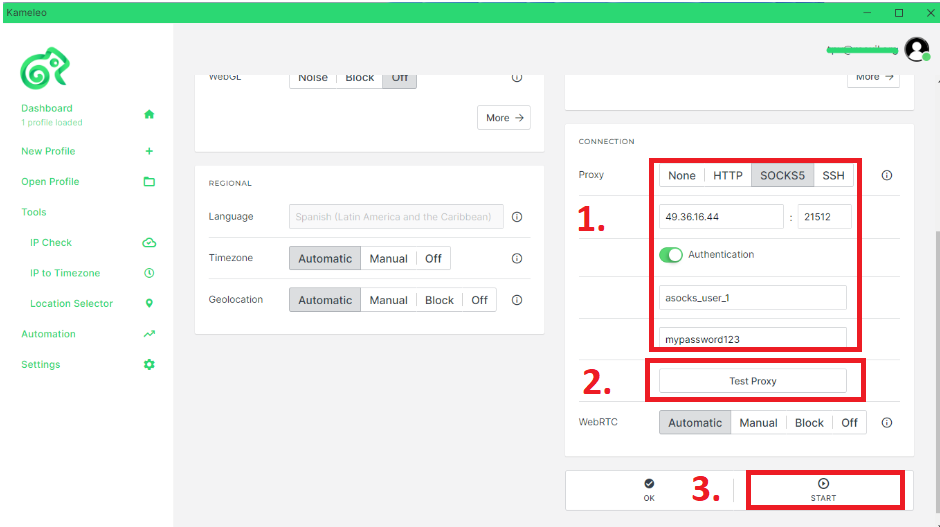Click the proxy password field
The height and width of the screenshot is (527, 940).
(753, 338)
